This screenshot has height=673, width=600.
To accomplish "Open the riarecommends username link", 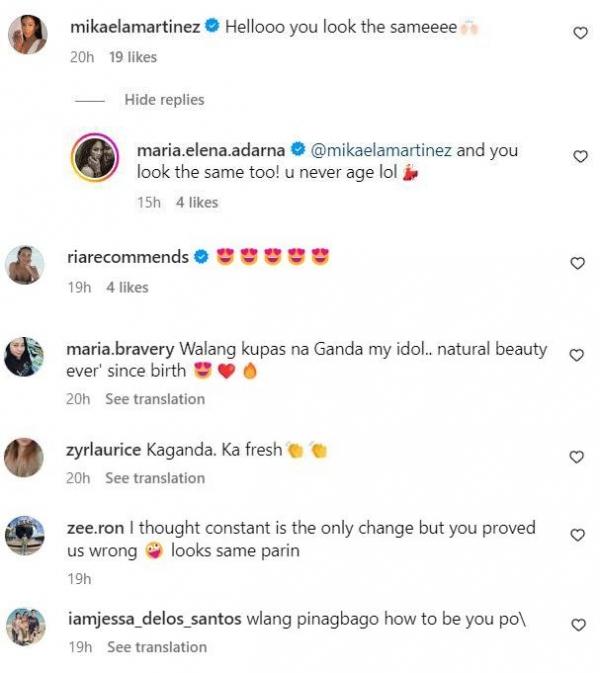I will pyautogui.click(x=127, y=257).
